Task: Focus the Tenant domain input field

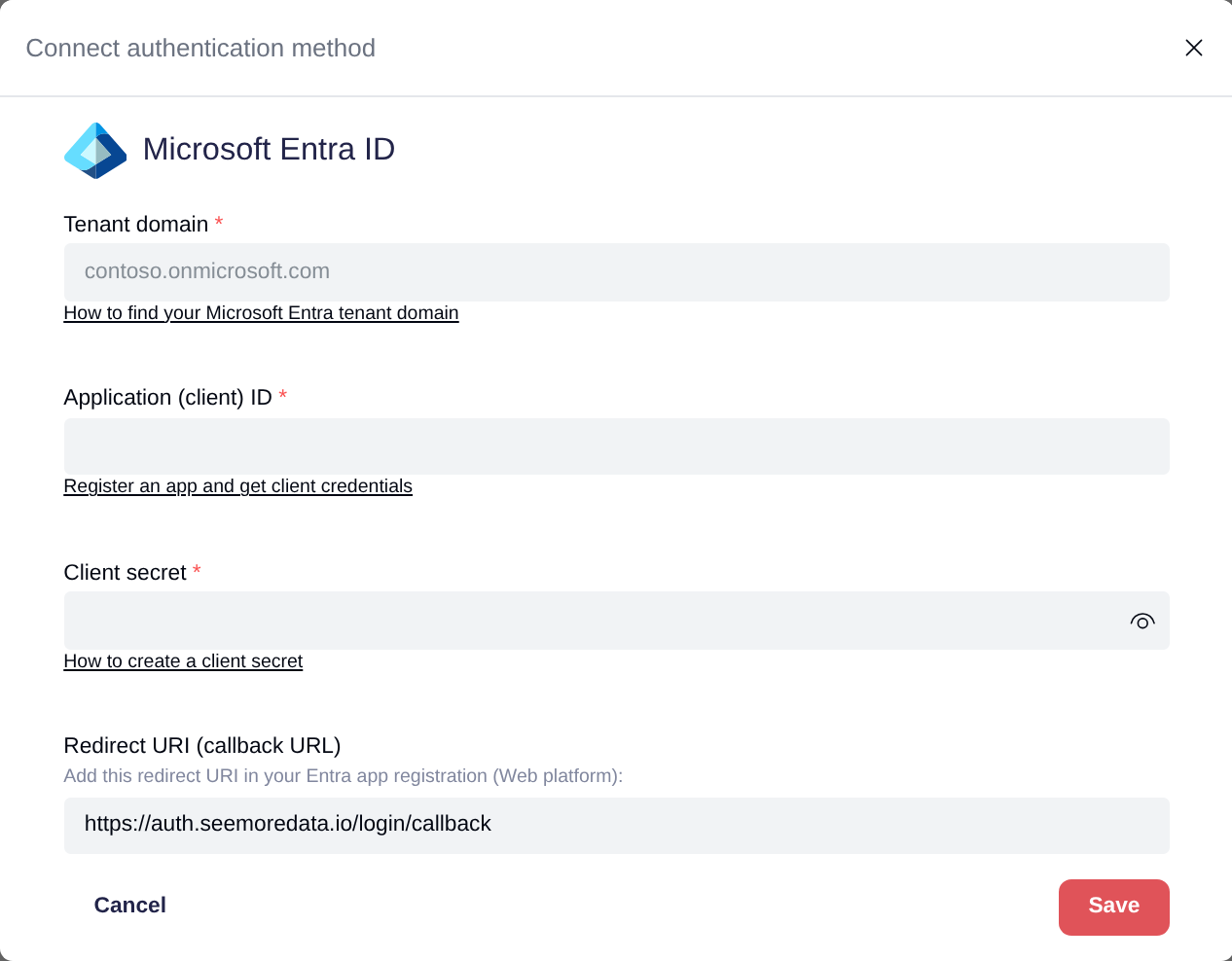Action: pos(616,272)
